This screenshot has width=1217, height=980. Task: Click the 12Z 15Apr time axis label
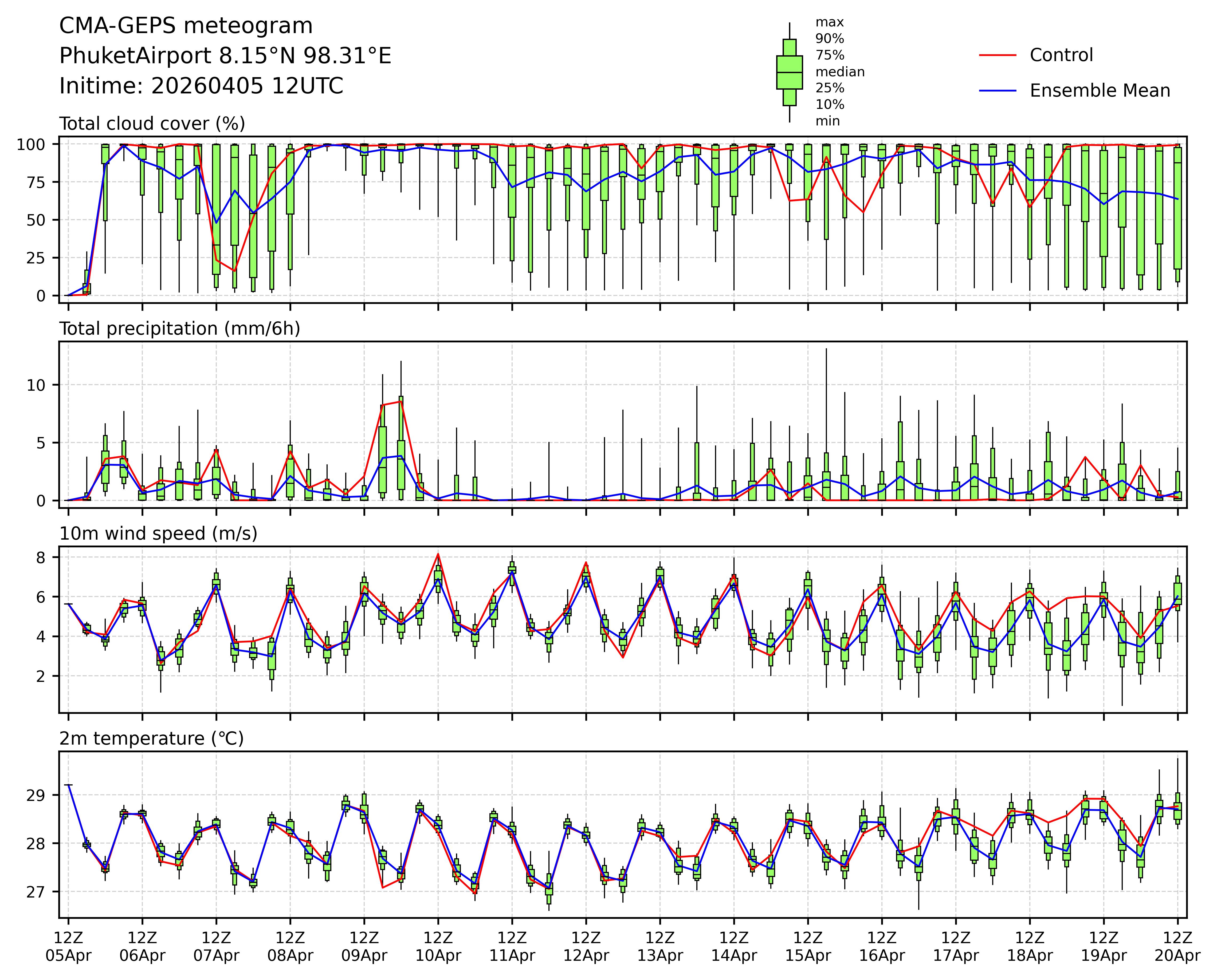[808, 947]
